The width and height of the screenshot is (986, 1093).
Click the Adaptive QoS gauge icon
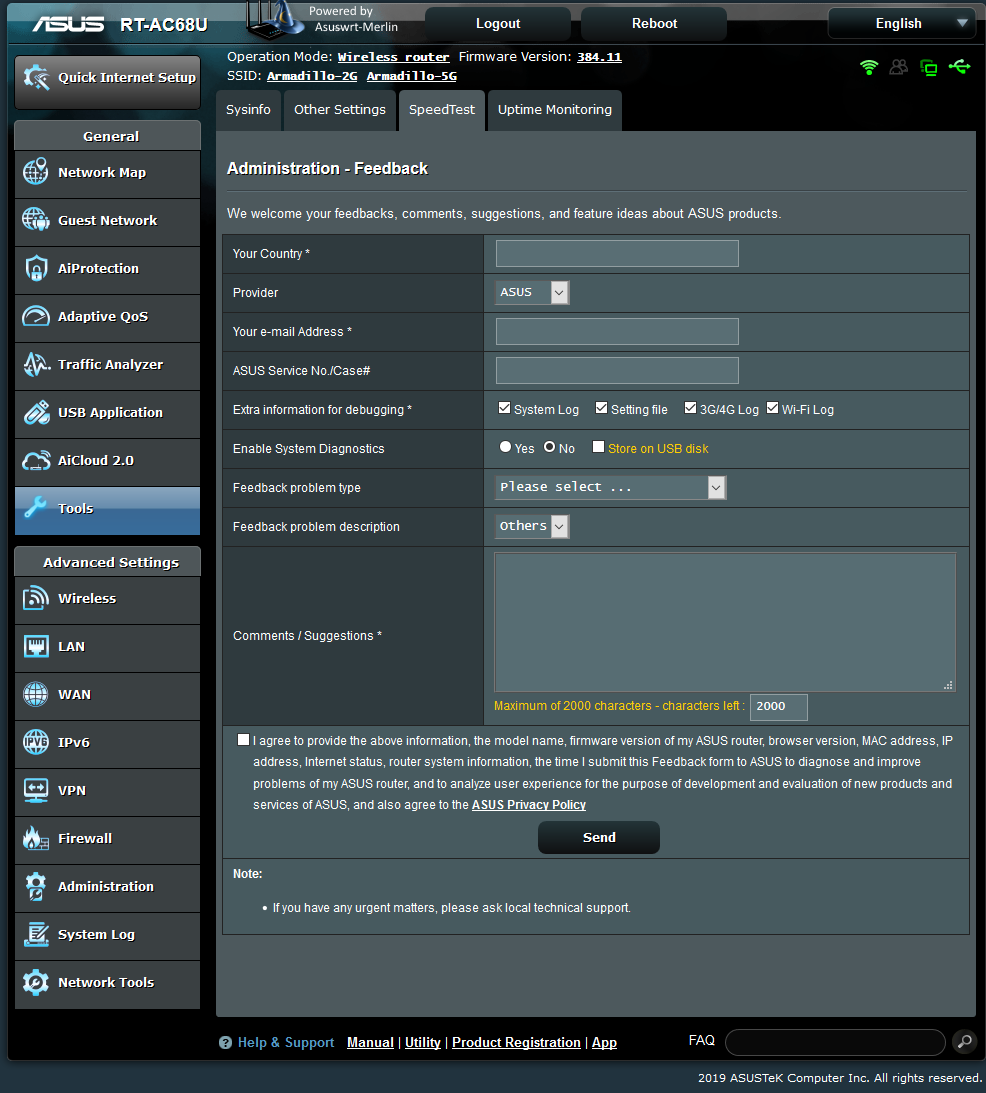(36, 316)
